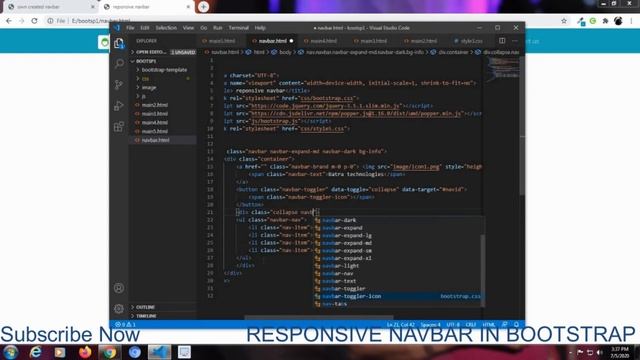The height and width of the screenshot is (360, 640).
Task: Open Help menu in VS Code
Action: click(x=260, y=28)
